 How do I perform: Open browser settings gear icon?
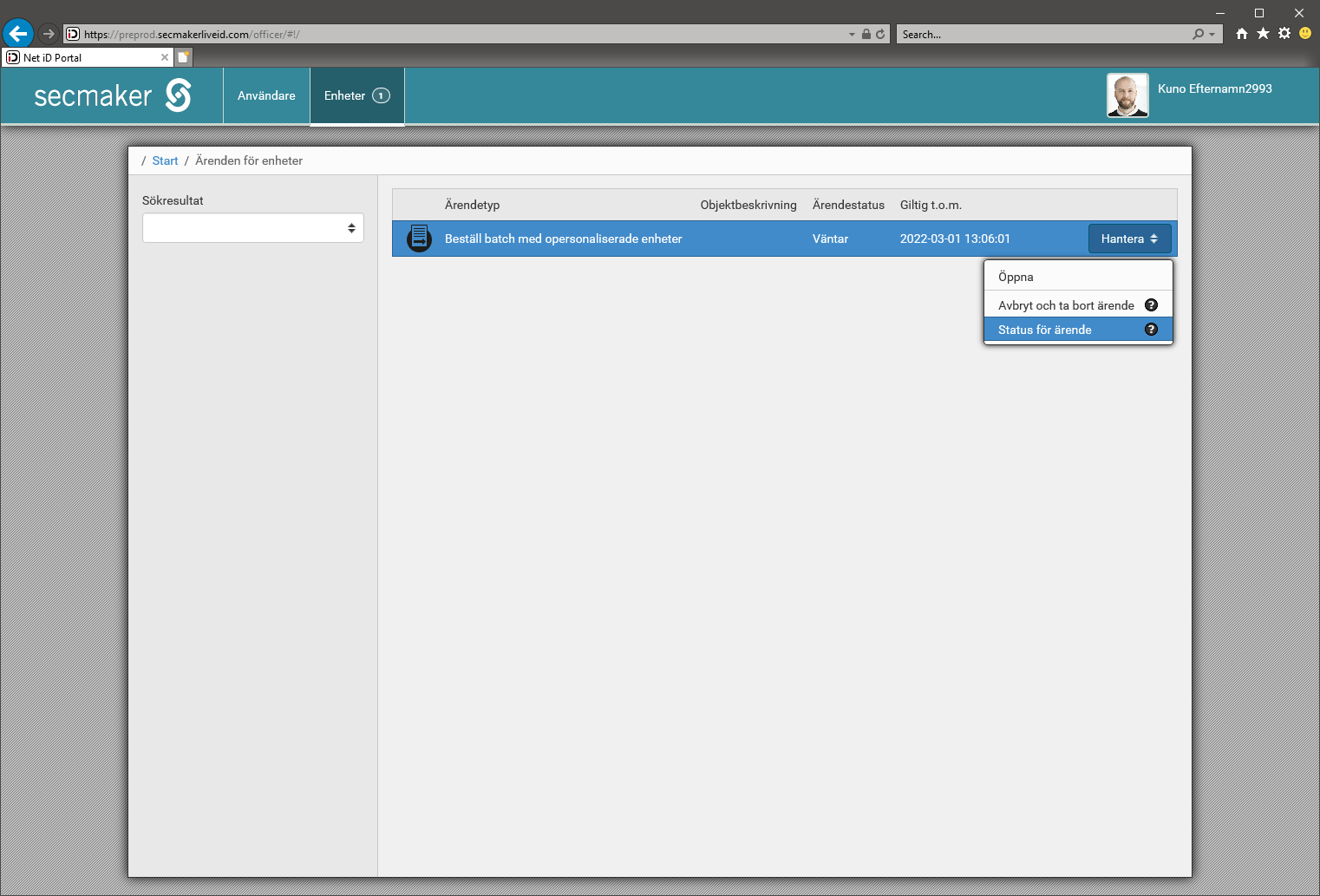coord(1284,34)
